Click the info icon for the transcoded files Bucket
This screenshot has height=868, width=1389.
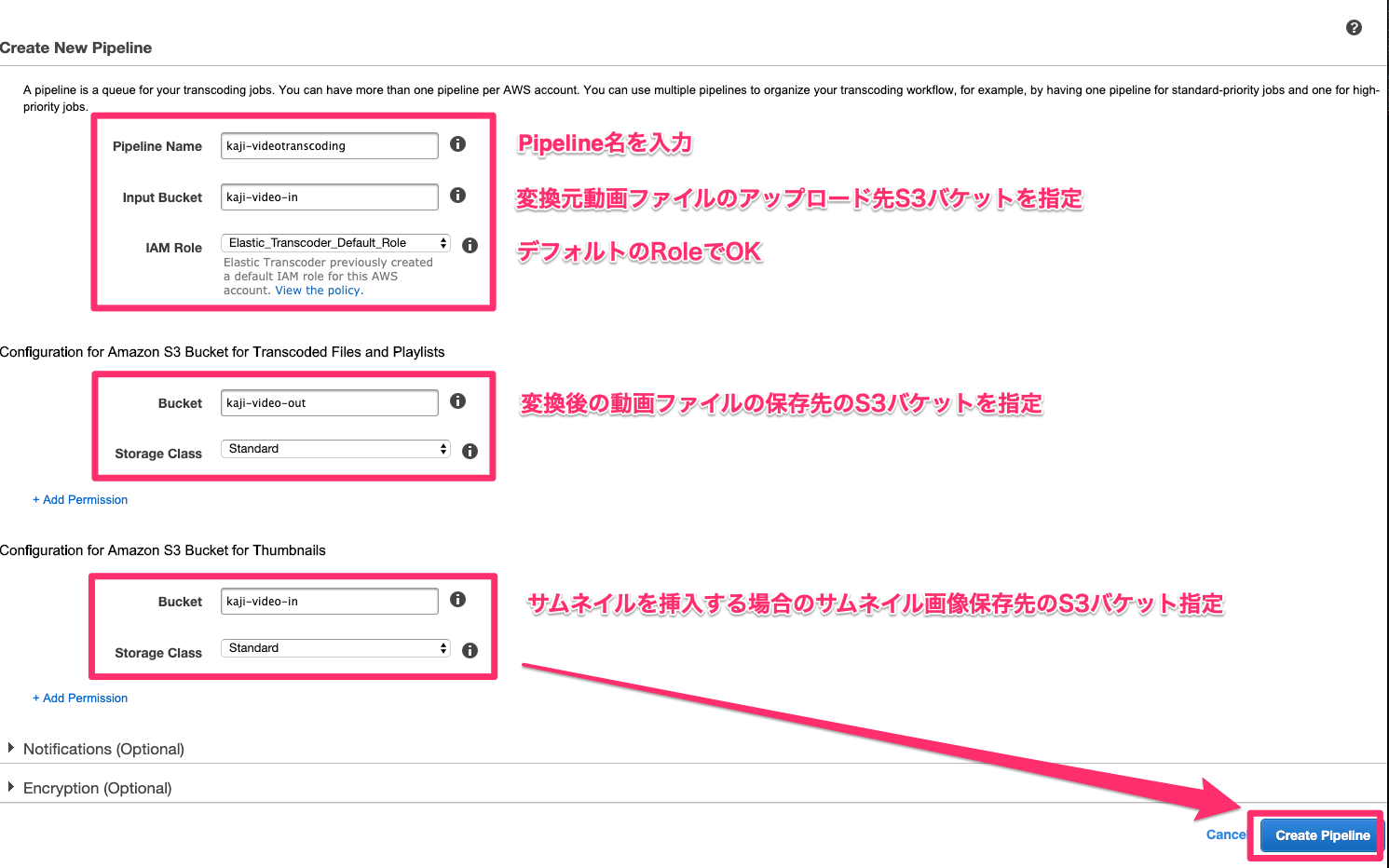[457, 400]
